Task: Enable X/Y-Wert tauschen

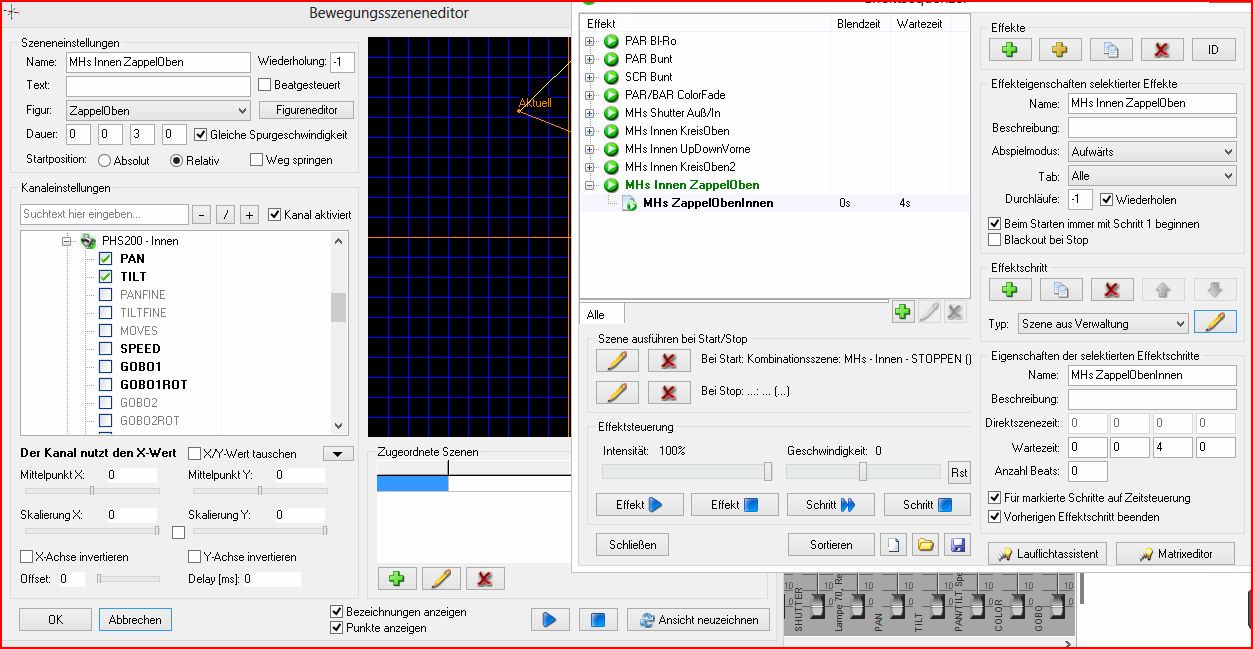Action: 195,453
